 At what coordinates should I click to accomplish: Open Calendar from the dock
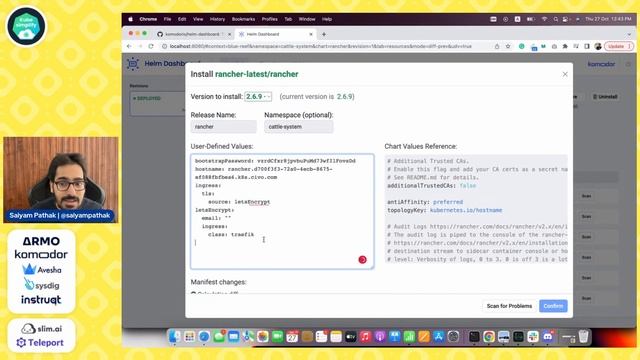click(292, 337)
